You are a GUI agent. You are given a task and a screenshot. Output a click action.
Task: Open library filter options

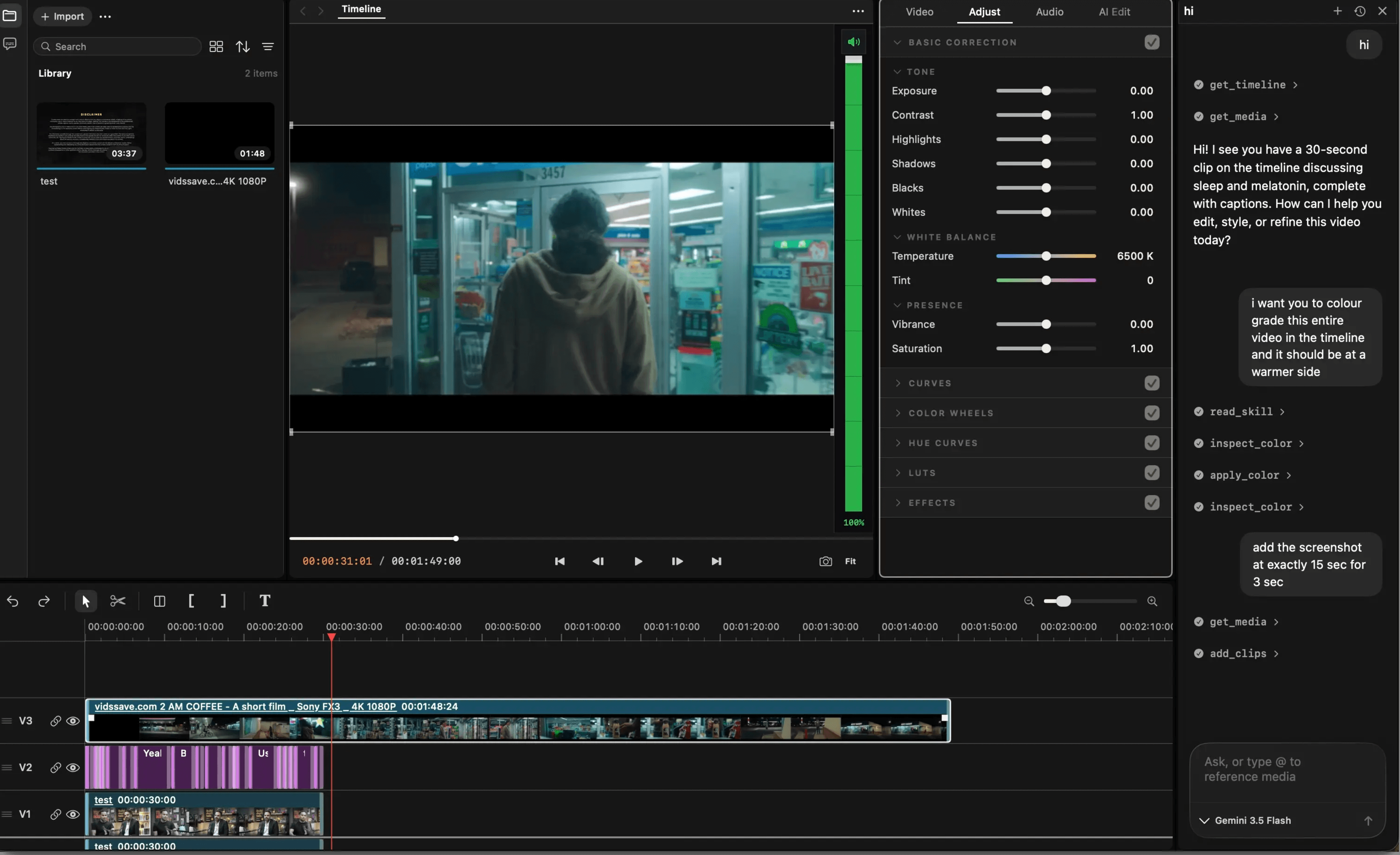pyautogui.click(x=268, y=47)
